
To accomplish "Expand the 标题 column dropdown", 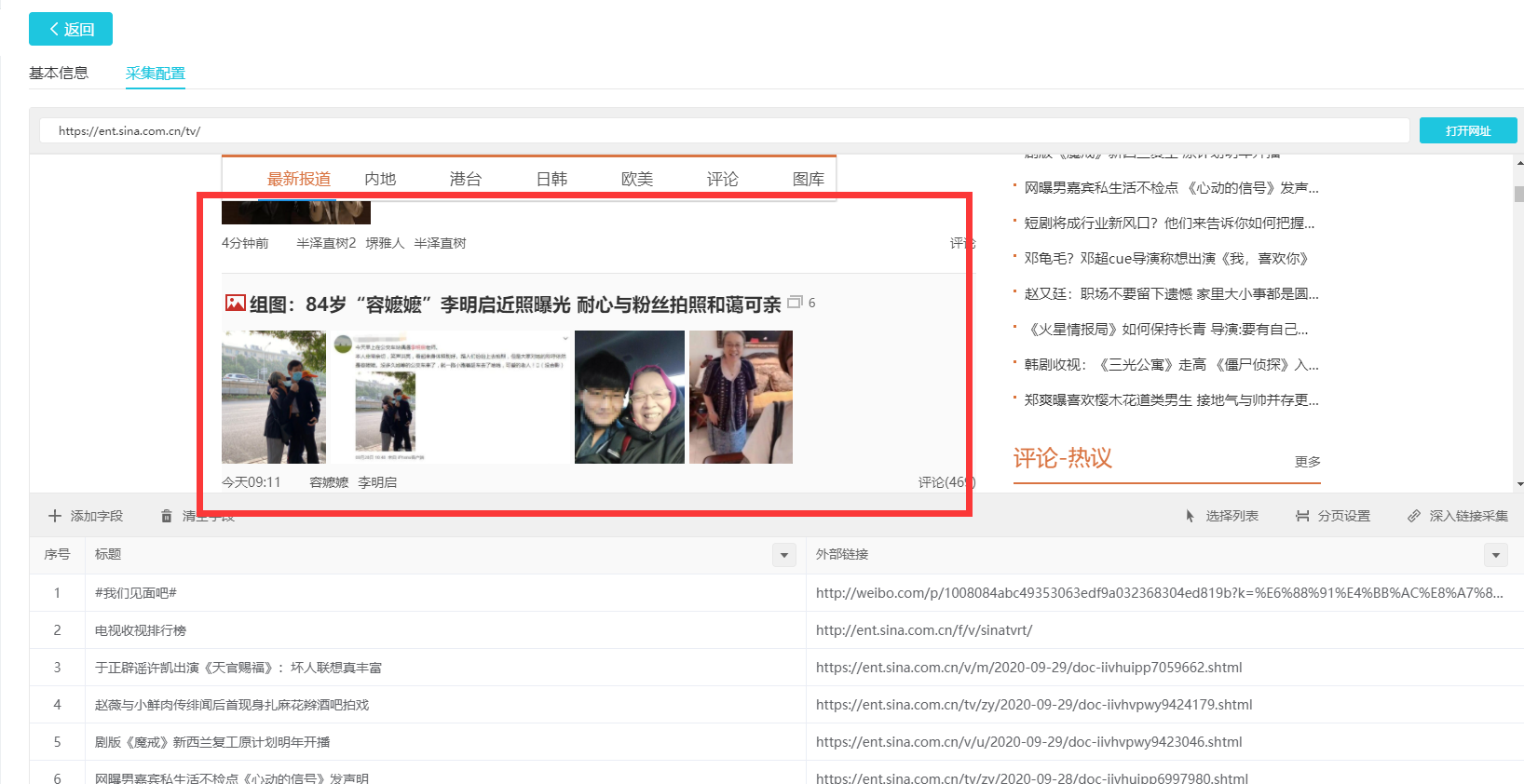I will (784, 555).
